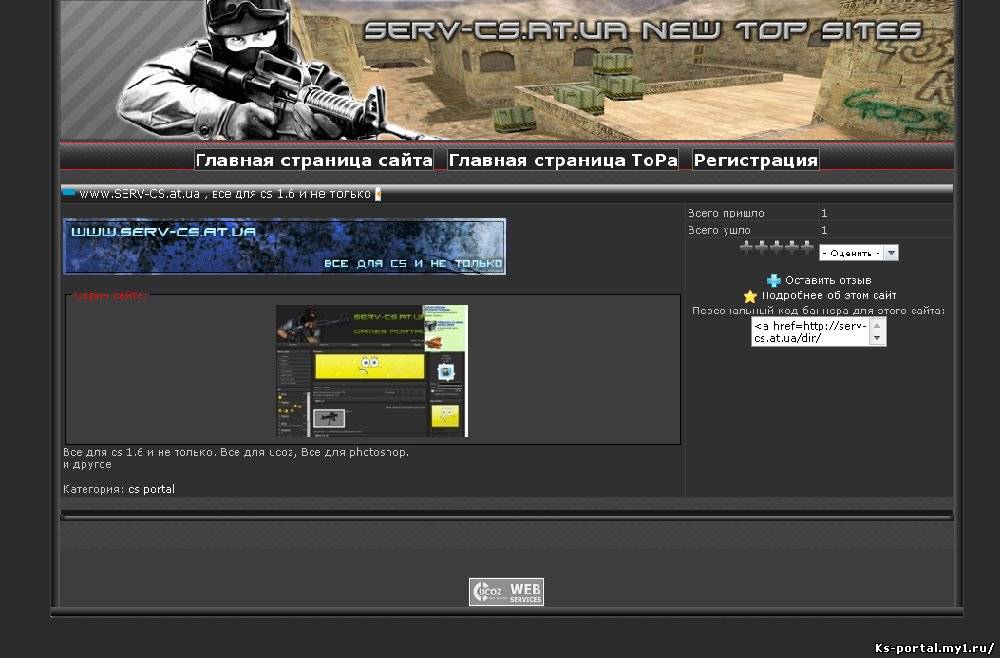Image resolution: width=1000 pixels, height=658 pixels.
Task: Click the blue plus icon near Оставить отзыв
Action: click(774, 281)
